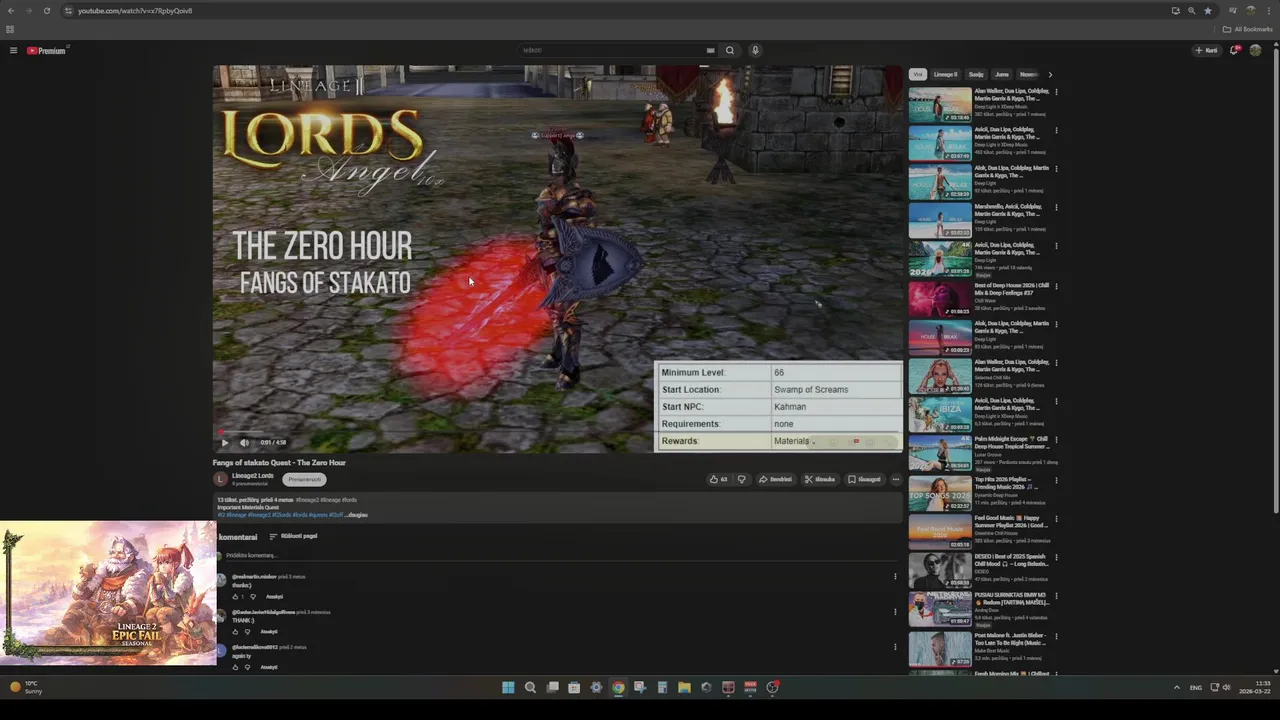Open the Windows Start button

pyautogui.click(x=508, y=687)
